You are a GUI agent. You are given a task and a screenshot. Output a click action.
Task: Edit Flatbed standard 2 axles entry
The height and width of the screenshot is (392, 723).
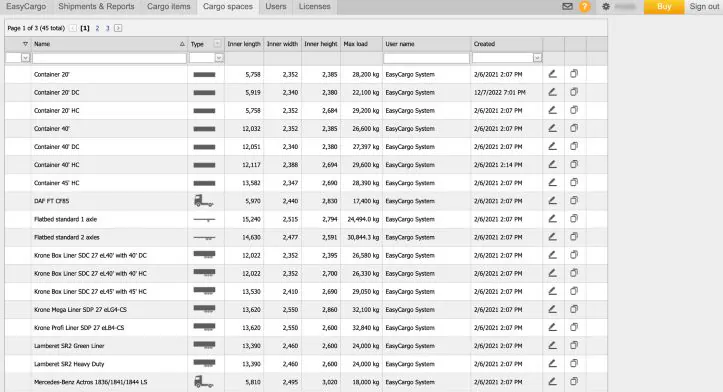pyautogui.click(x=552, y=237)
